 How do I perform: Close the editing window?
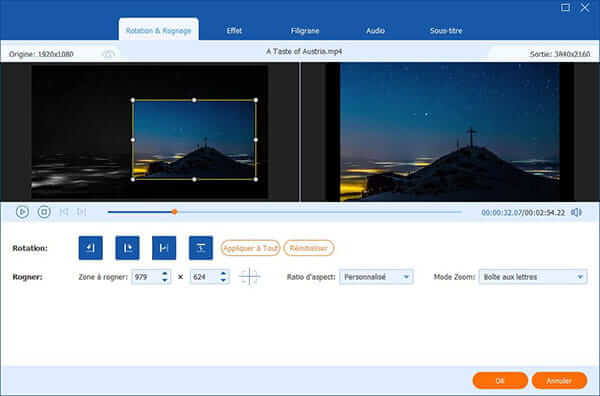pyautogui.click(x=585, y=7)
